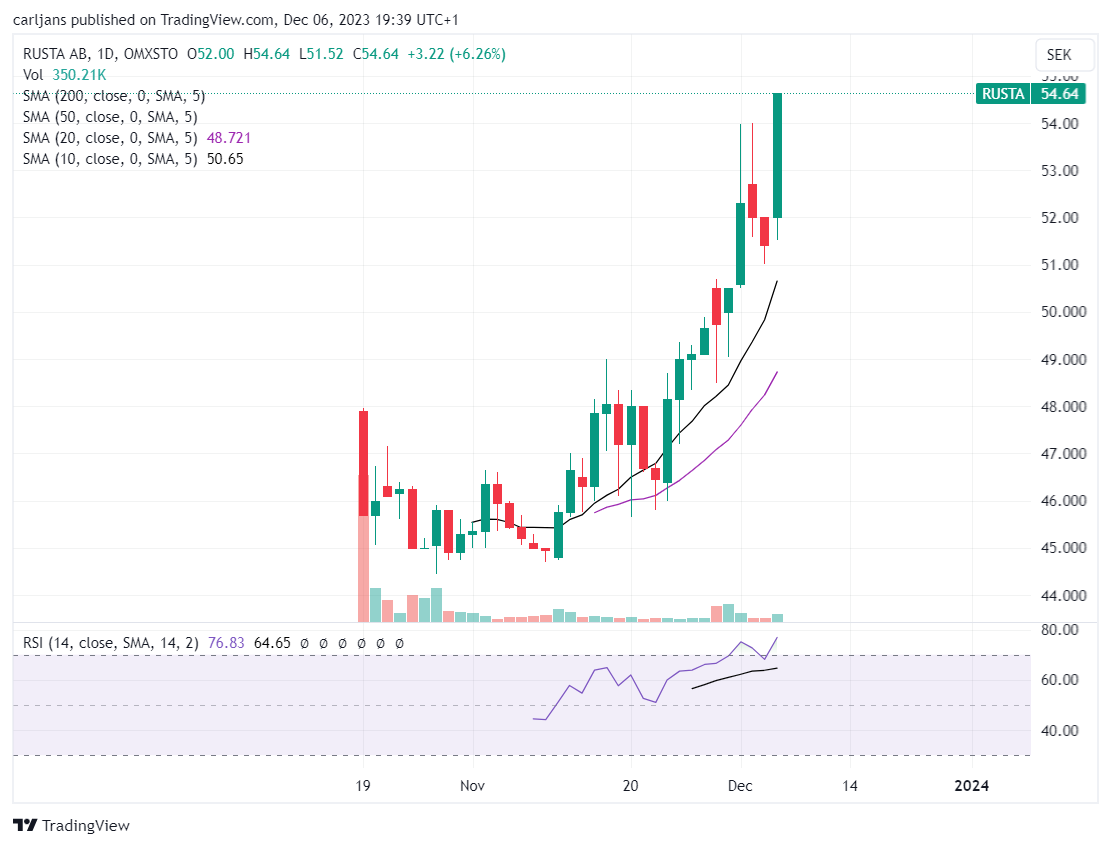Click the 50.000 price scale label
The width and height of the screenshot is (1111, 847).
click(1063, 312)
